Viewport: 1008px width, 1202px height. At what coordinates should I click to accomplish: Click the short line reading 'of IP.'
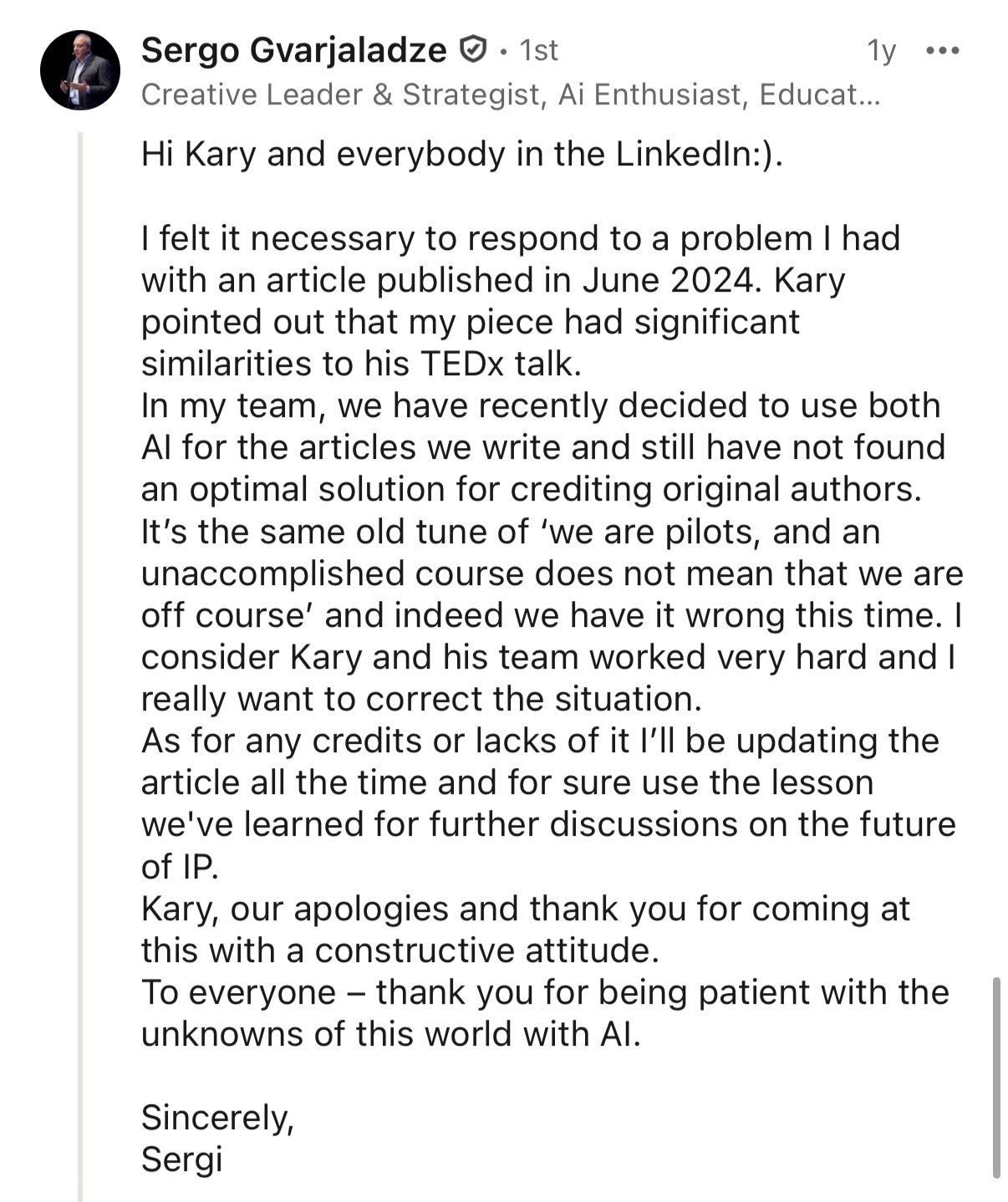coord(180,867)
